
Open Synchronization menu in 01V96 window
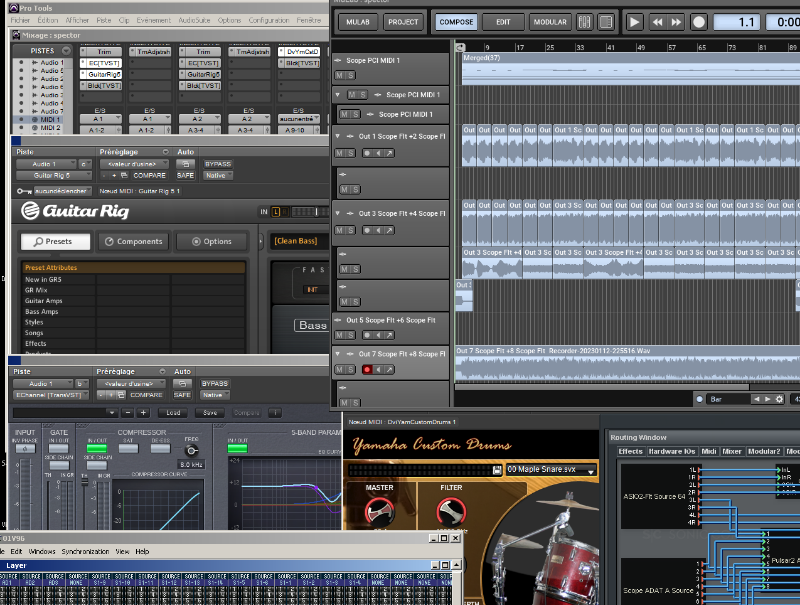point(85,551)
